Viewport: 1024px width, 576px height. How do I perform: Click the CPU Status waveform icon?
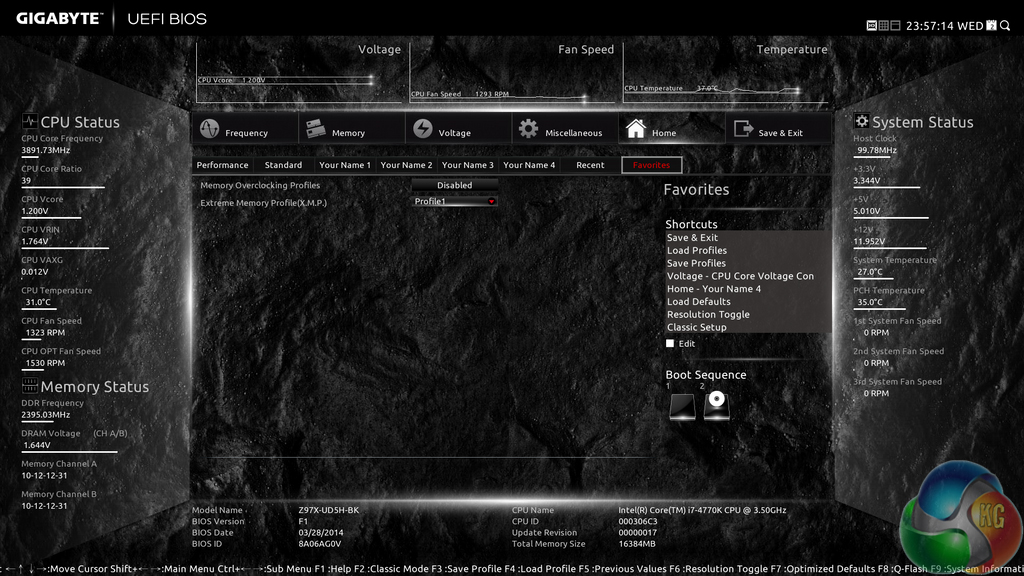(x=29, y=121)
